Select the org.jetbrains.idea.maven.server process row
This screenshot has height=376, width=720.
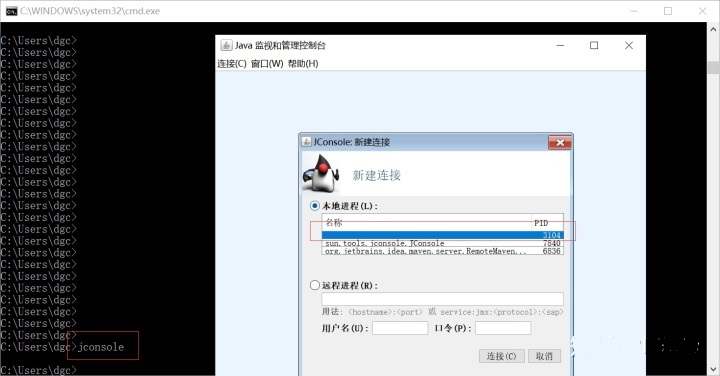click(x=443, y=251)
